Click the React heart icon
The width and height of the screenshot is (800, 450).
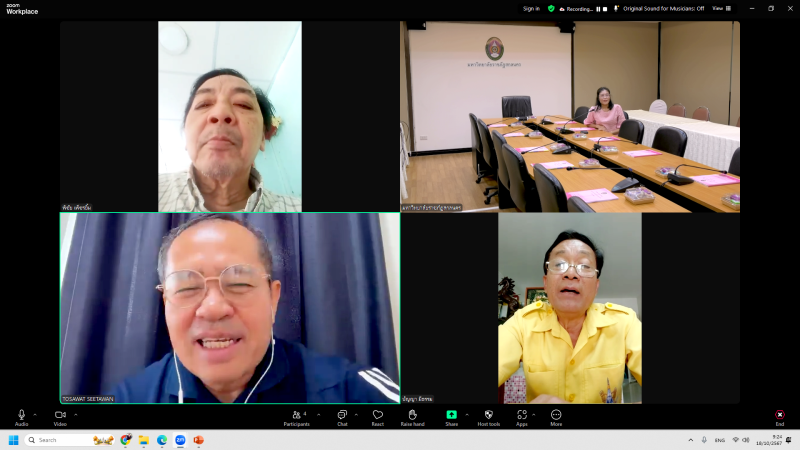tap(378, 415)
